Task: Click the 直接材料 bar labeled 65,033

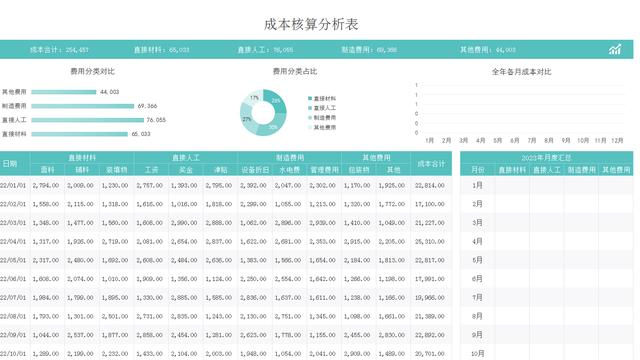Action: [x=80, y=134]
